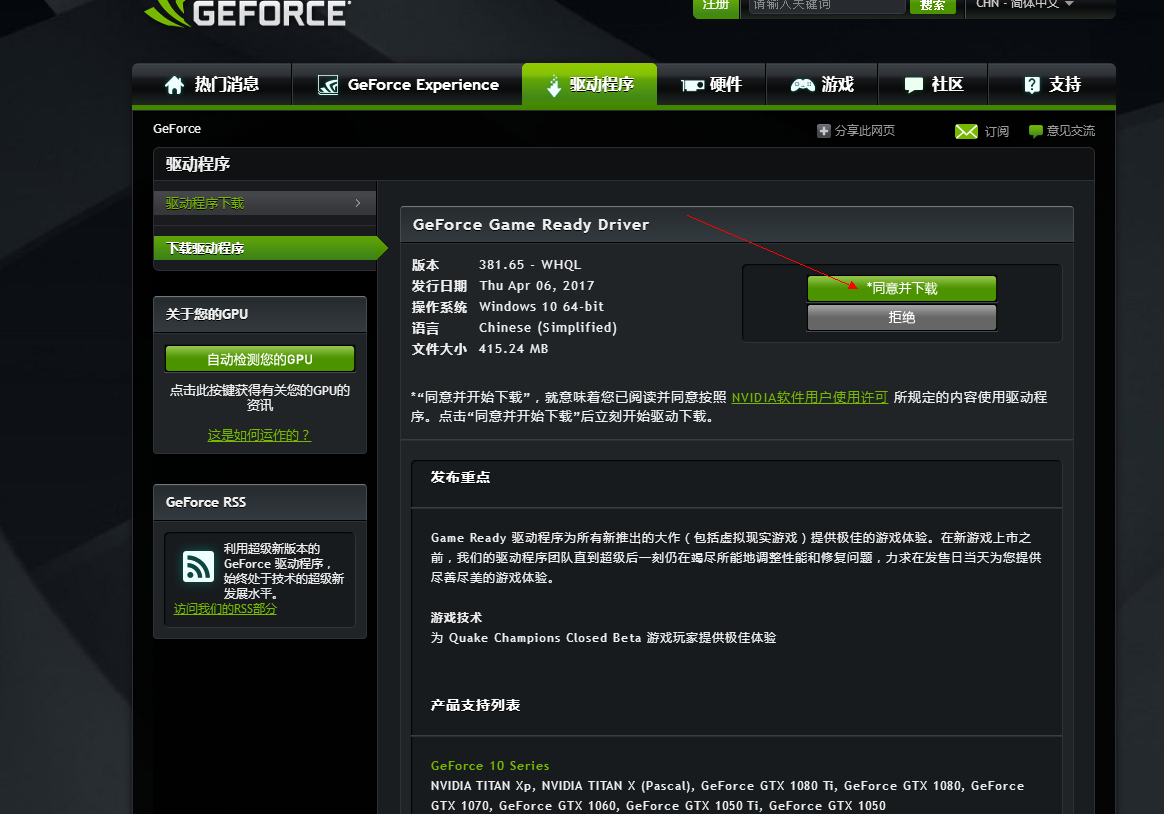Click the green feedback bubble icon

pos(1036,131)
